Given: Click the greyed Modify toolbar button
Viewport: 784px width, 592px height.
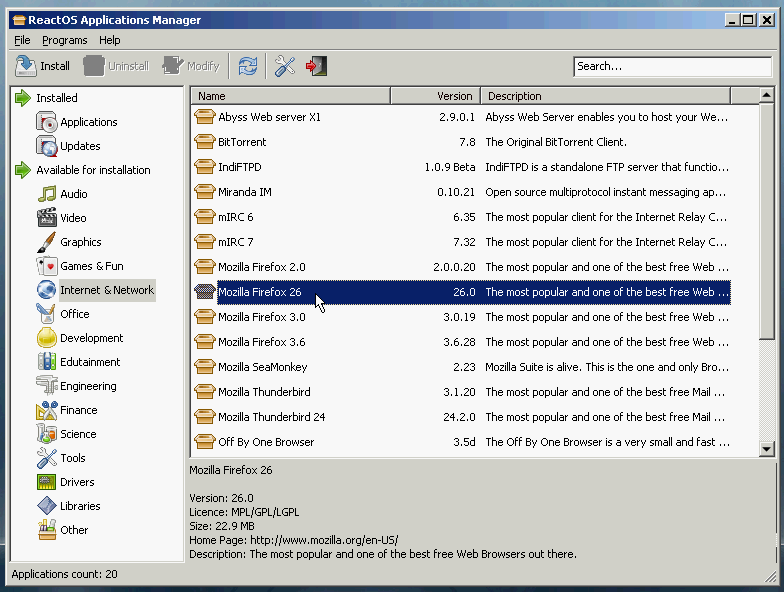Looking at the screenshot, I should [x=191, y=66].
